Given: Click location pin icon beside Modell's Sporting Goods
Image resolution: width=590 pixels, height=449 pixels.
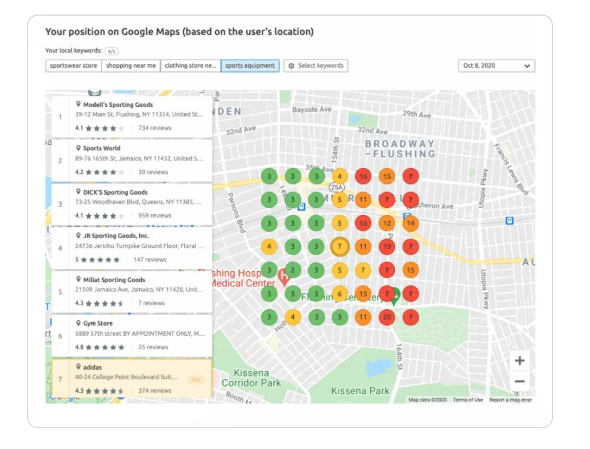Looking at the screenshot, I should click(78, 104).
